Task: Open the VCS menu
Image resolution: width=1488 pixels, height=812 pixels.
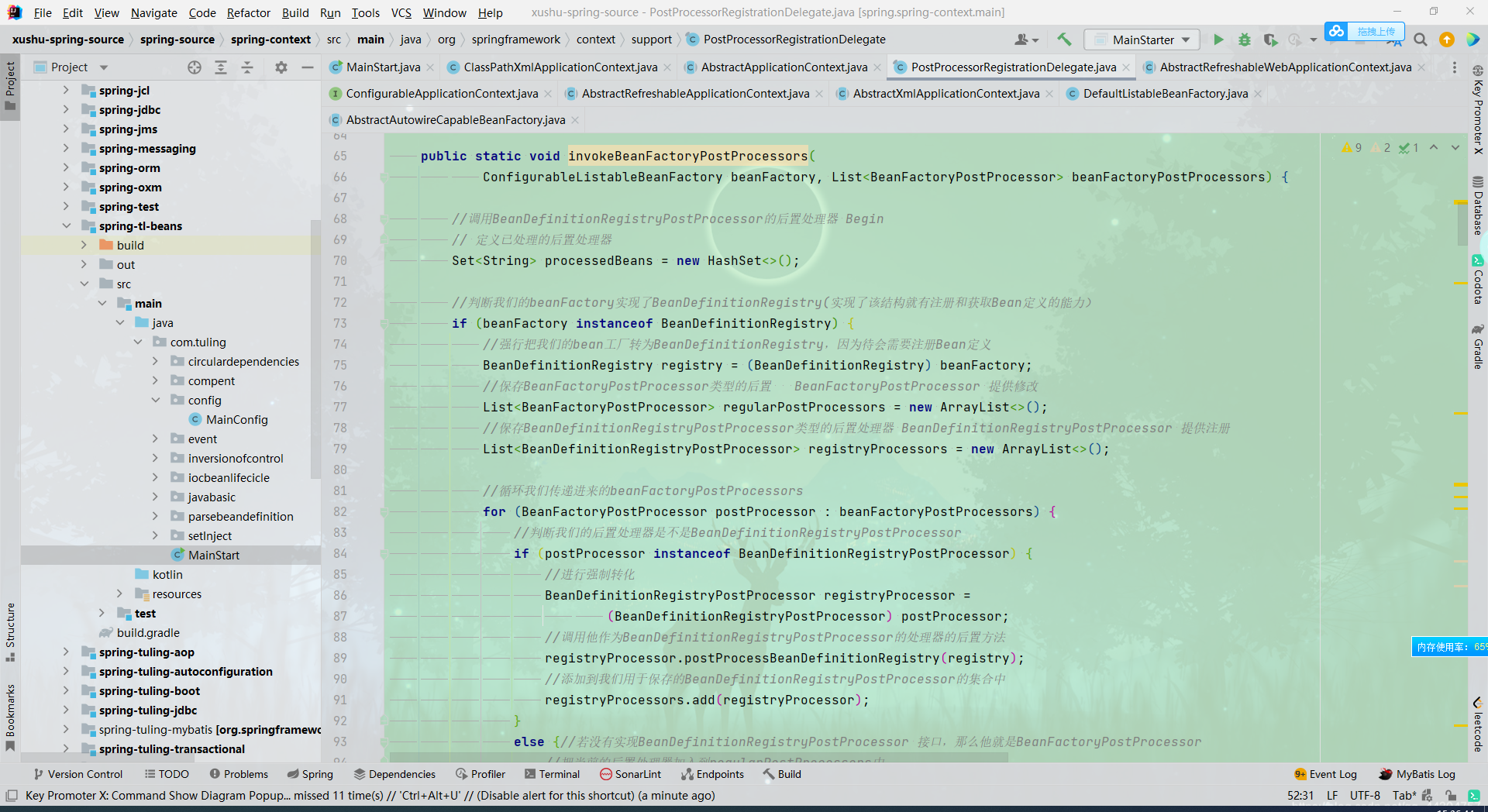Action: 401,12
